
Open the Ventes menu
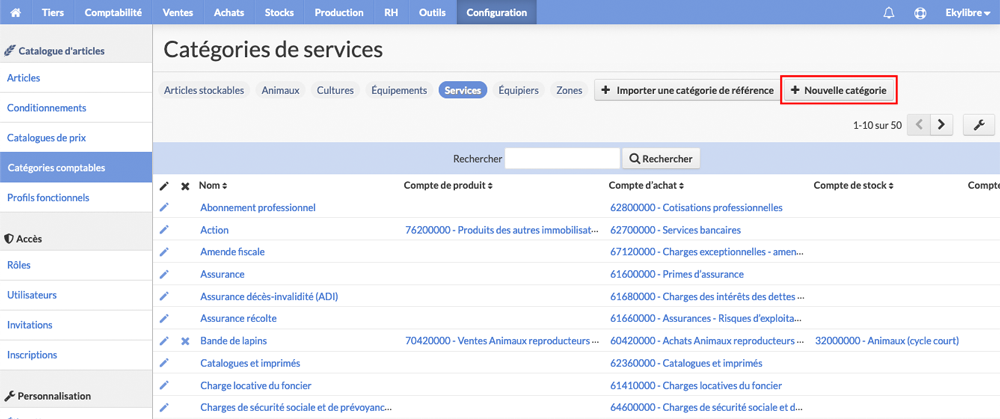tap(178, 12)
